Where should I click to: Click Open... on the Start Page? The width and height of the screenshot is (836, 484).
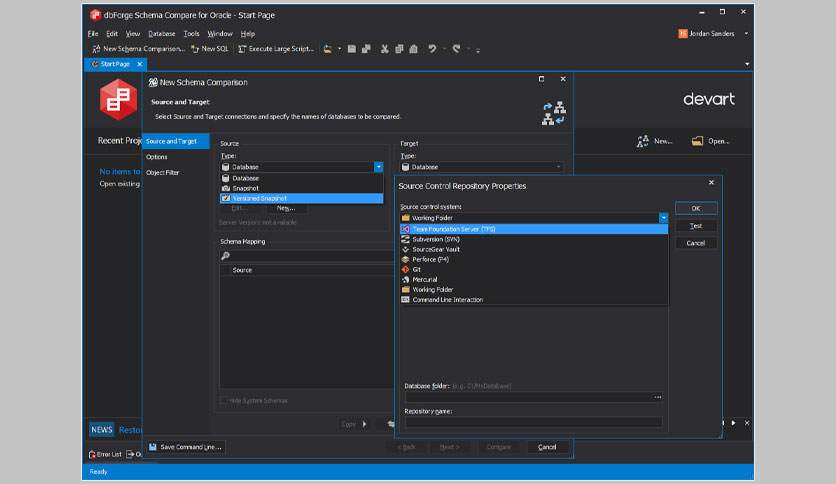pos(711,141)
